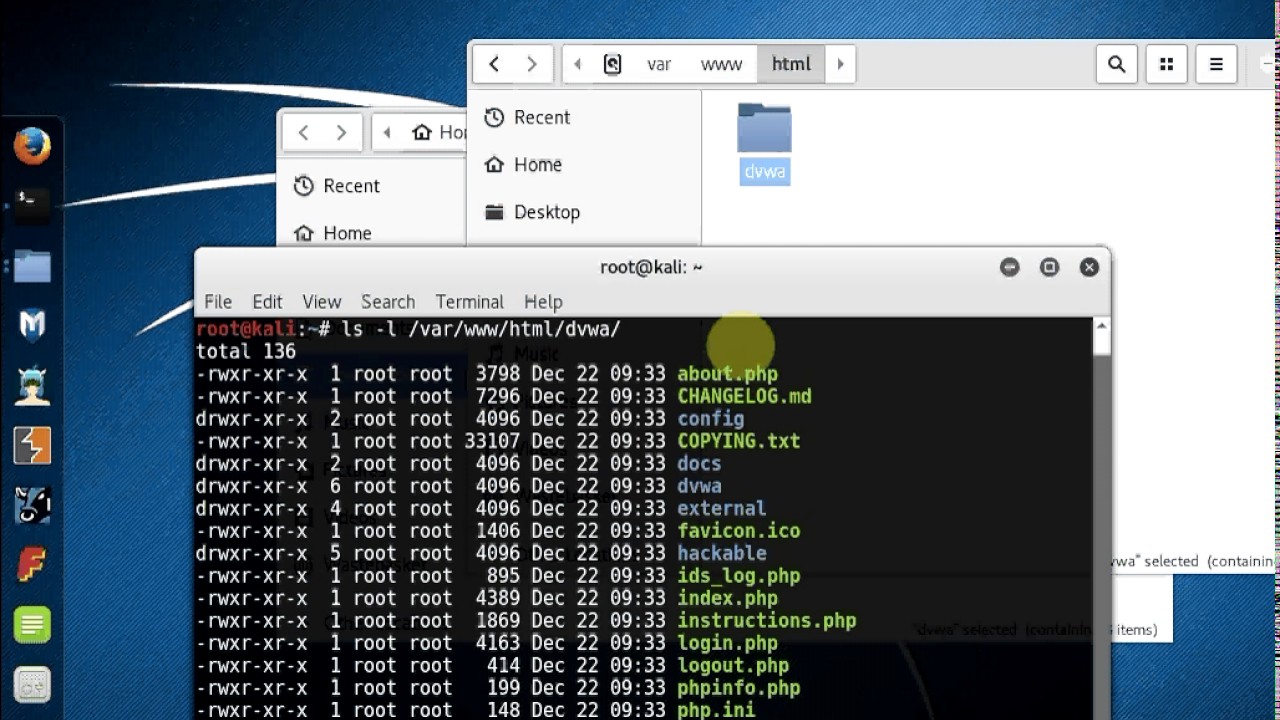Click right path scroll arrow in html window
Image resolution: width=1280 pixels, height=720 pixels.
pos(840,64)
